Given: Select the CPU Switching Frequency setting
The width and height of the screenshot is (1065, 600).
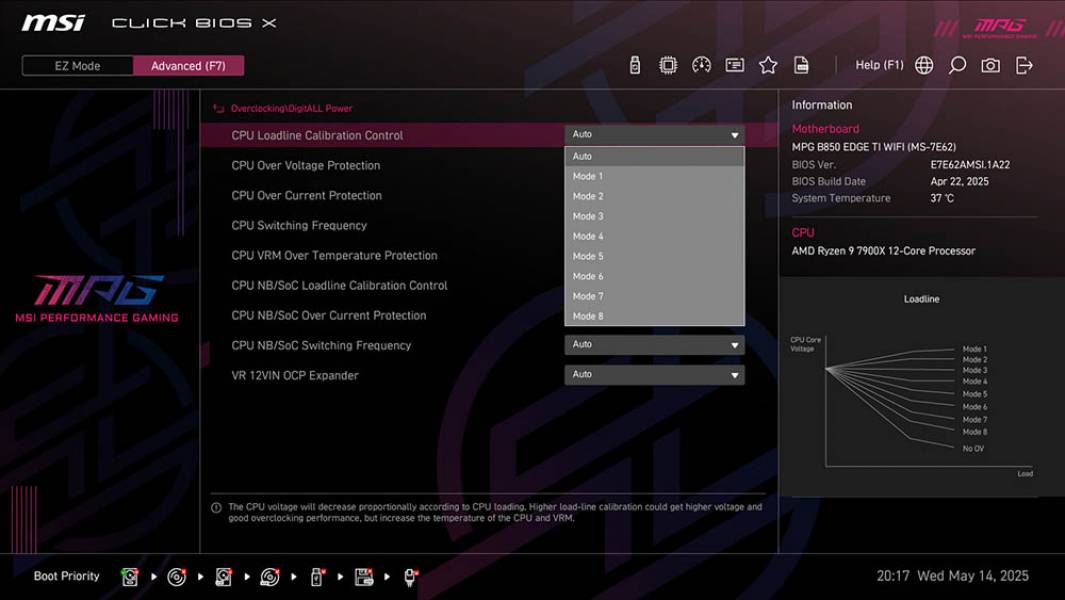Looking at the screenshot, I should pos(299,225).
